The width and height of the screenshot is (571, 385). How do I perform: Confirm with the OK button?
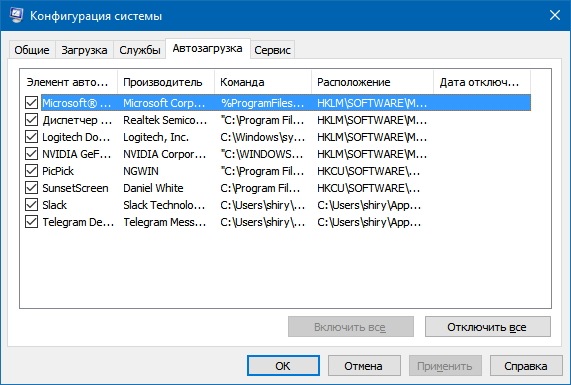coord(283,365)
